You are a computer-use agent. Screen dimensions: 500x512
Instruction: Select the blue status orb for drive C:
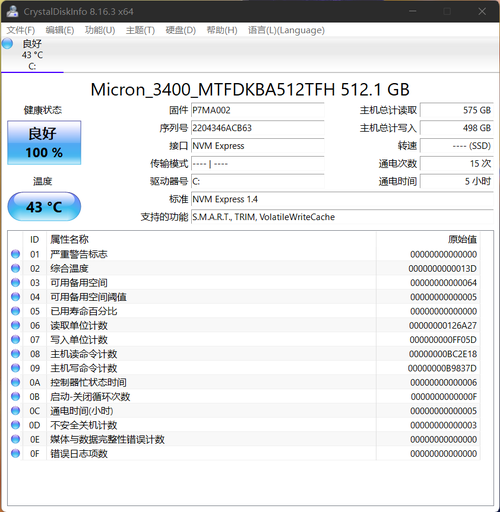point(7,44)
